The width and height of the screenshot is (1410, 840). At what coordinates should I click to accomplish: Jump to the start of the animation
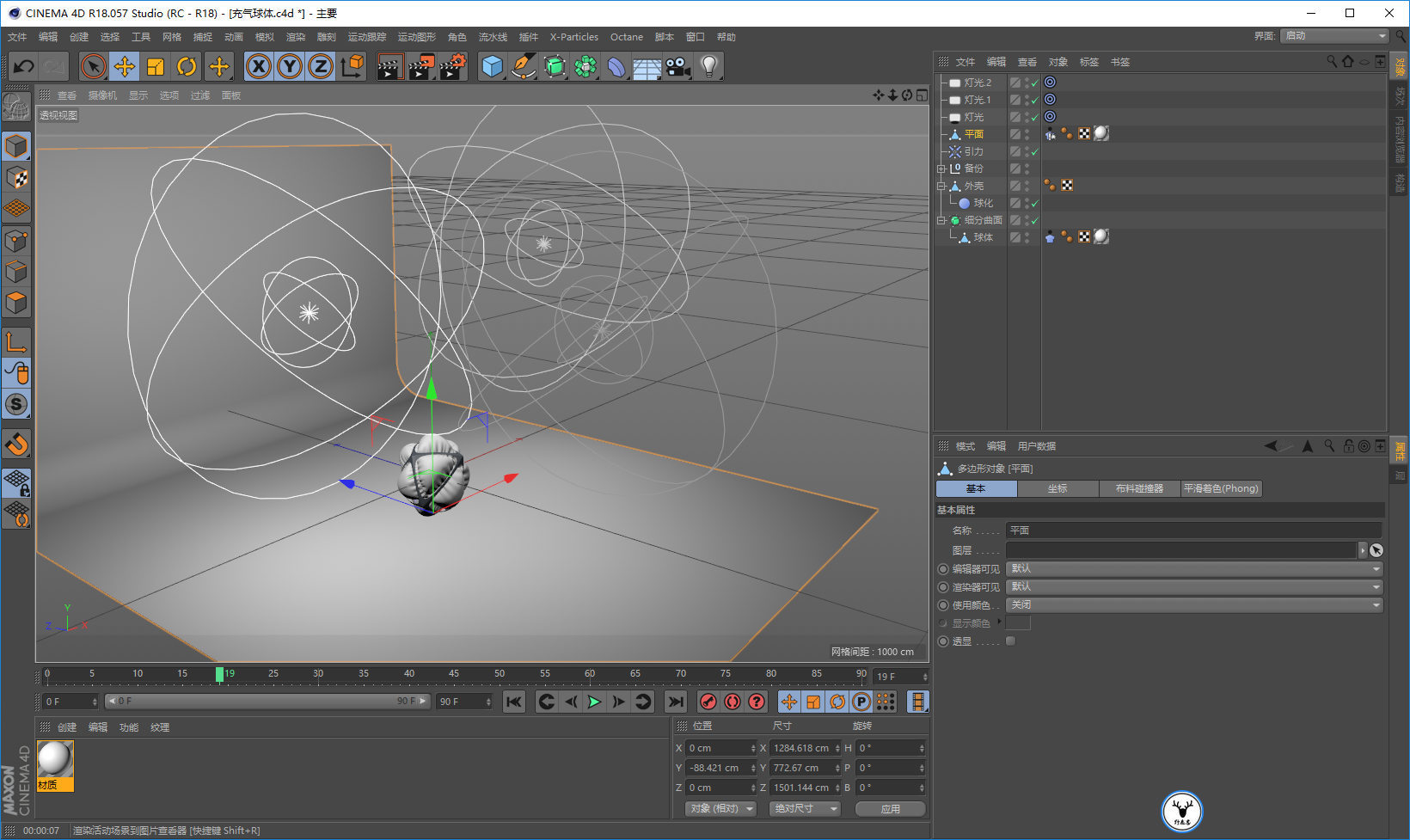(514, 702)
